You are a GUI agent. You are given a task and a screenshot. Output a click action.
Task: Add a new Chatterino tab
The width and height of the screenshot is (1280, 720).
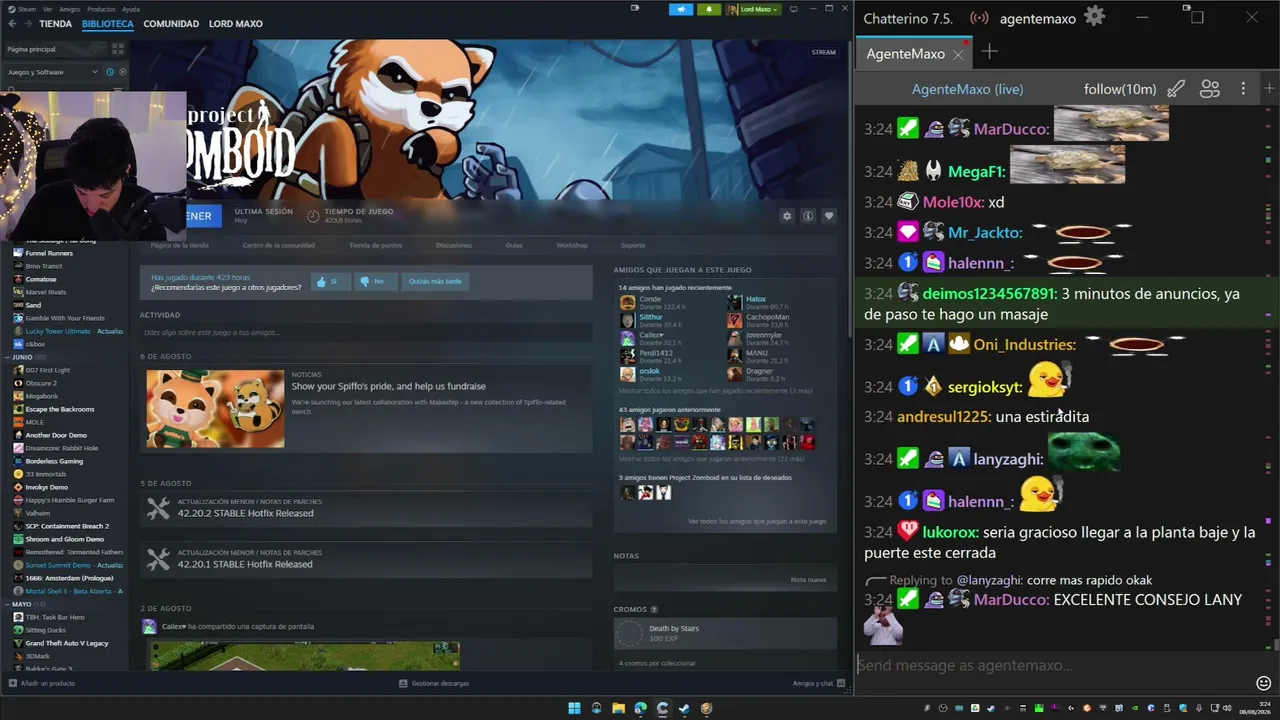(989, 52)
